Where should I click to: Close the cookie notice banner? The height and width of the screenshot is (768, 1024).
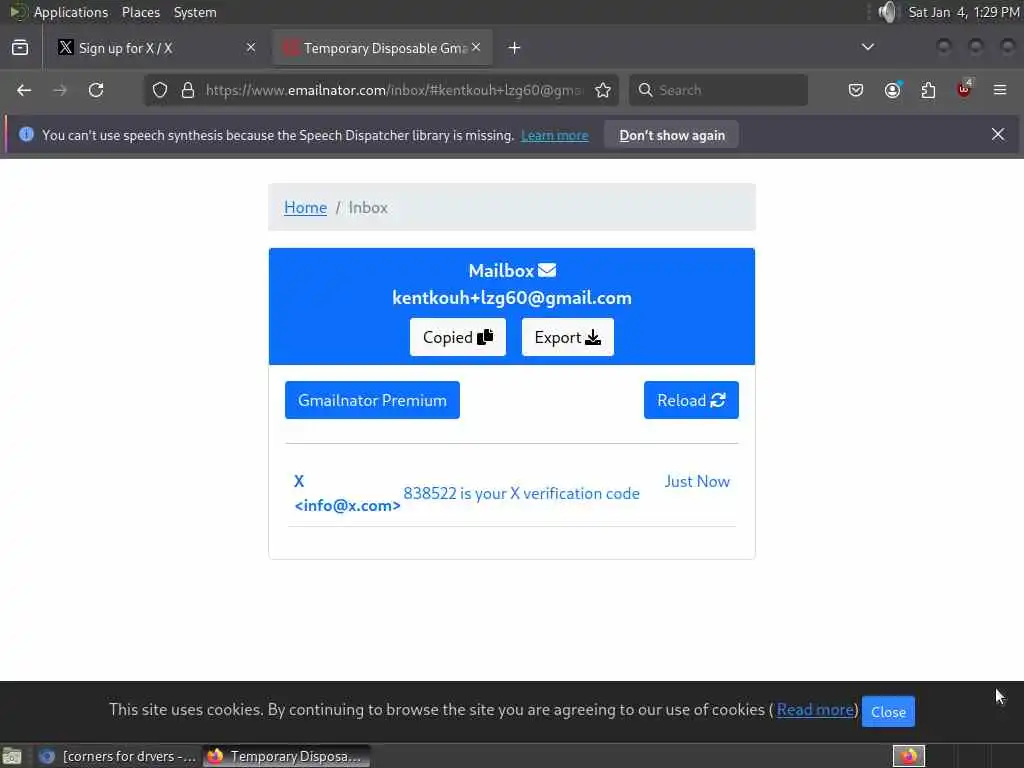(888, 712)
